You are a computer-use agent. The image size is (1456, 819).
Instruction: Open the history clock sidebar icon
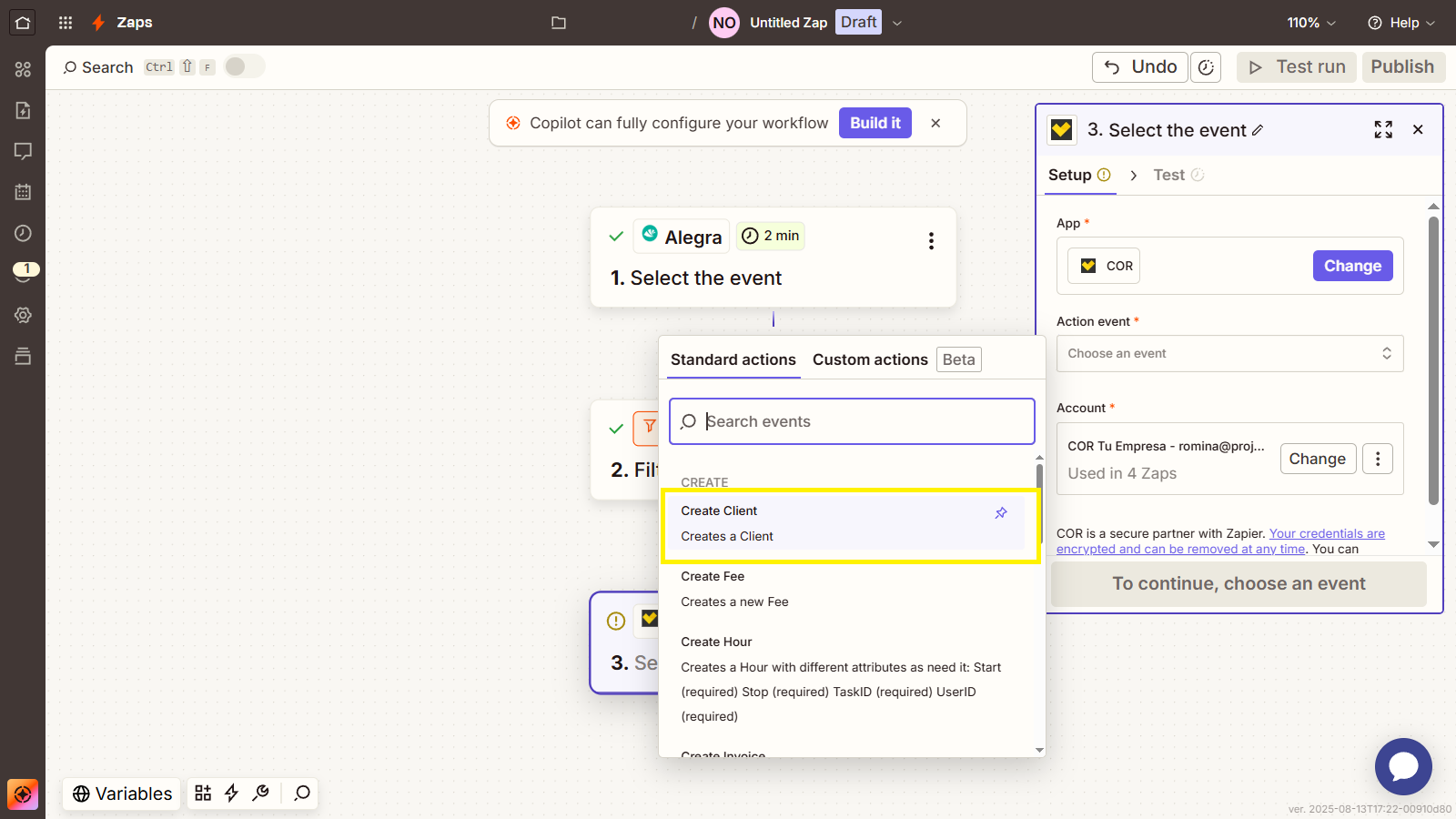pyautogui.click(x=23, y=233)
